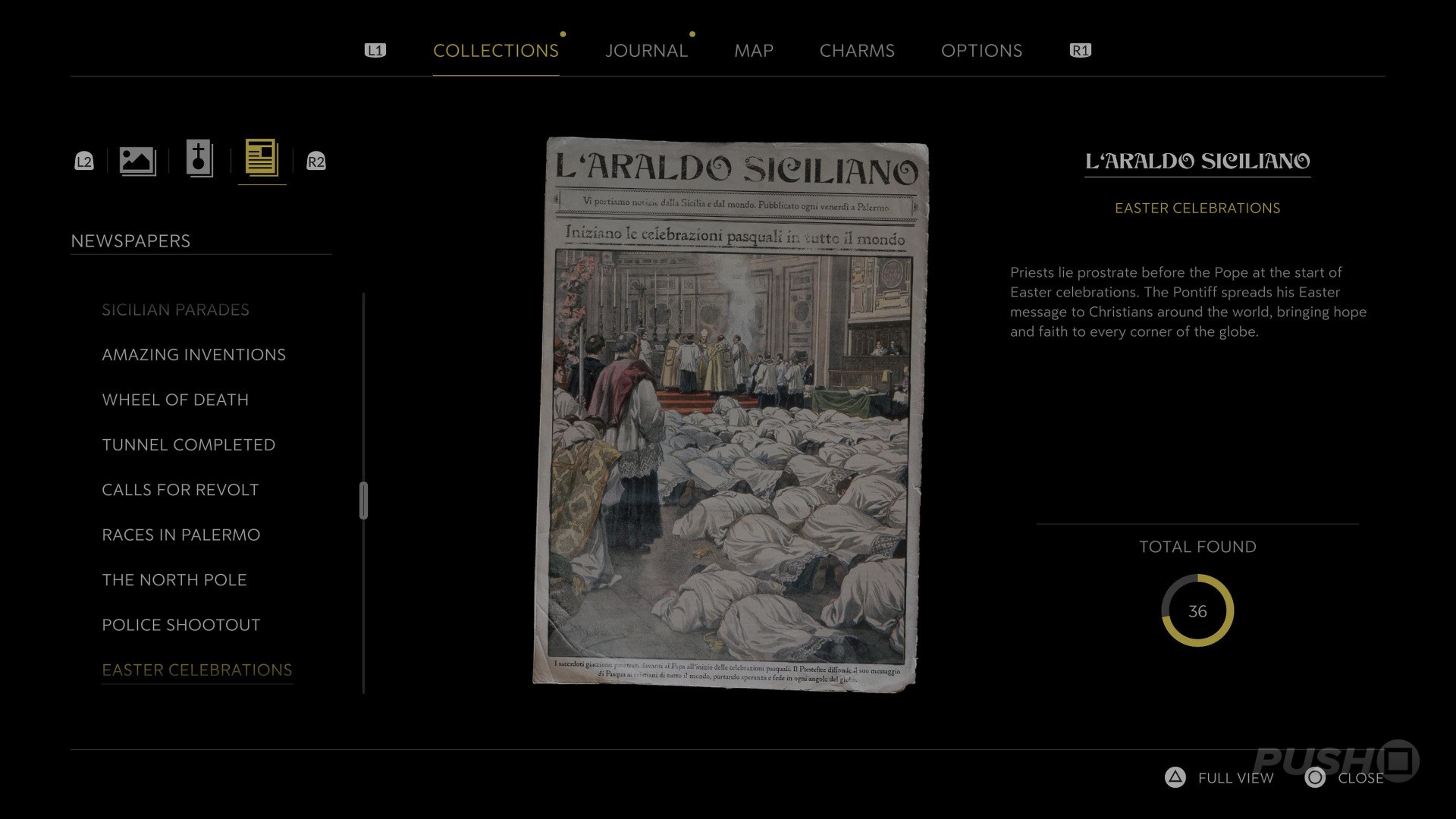The width and height of the screenshot is (1456, 819).
Task: Open the Map tab
Action: [x=753, y=51]
